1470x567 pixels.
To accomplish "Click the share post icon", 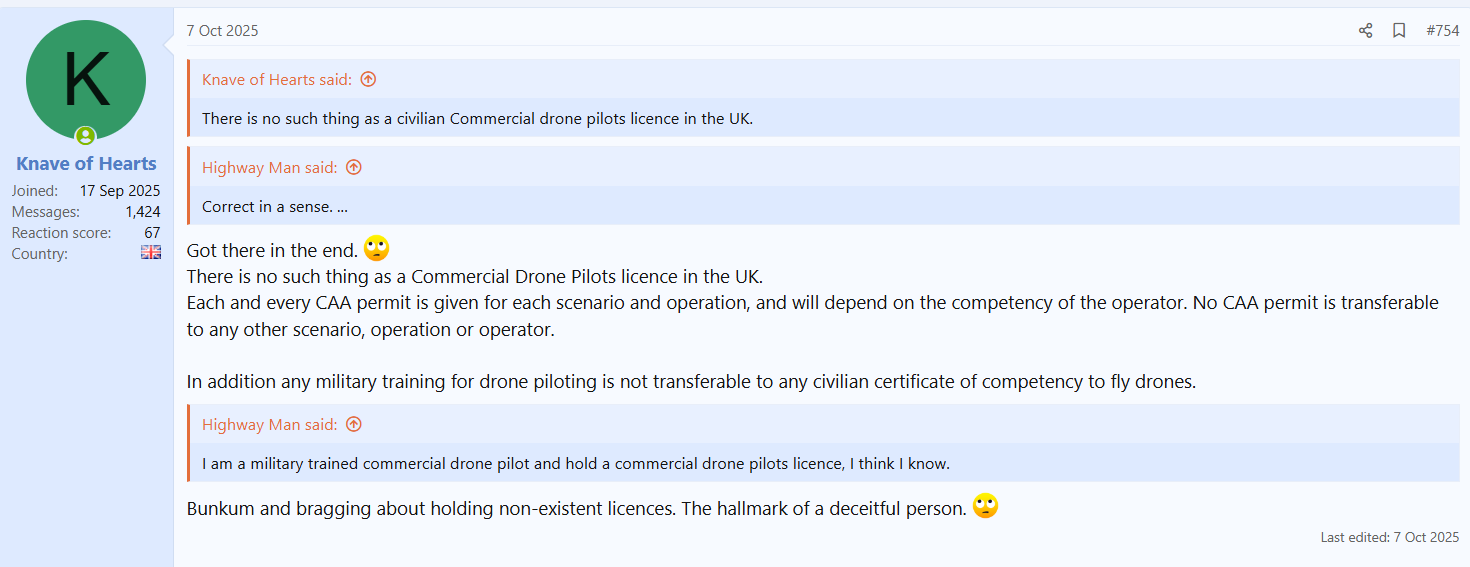I will tap(1365, 31).
